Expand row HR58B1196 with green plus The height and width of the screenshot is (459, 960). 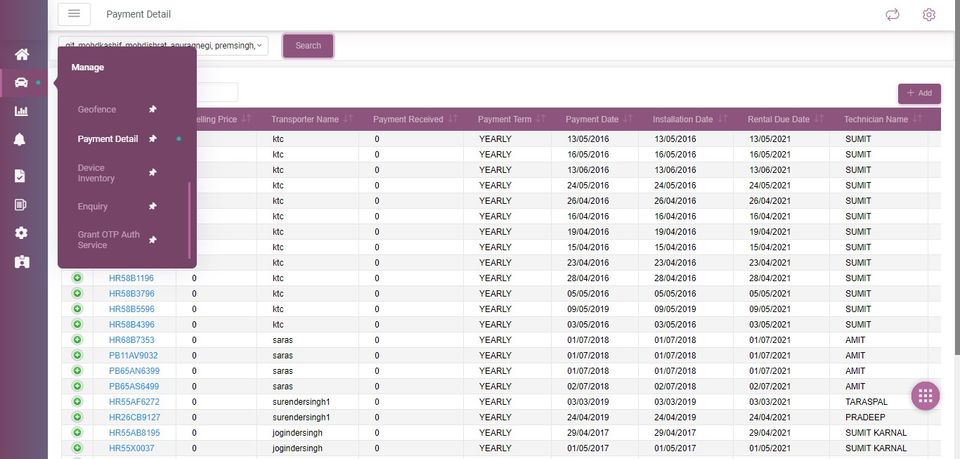click(x=77, y=278)
